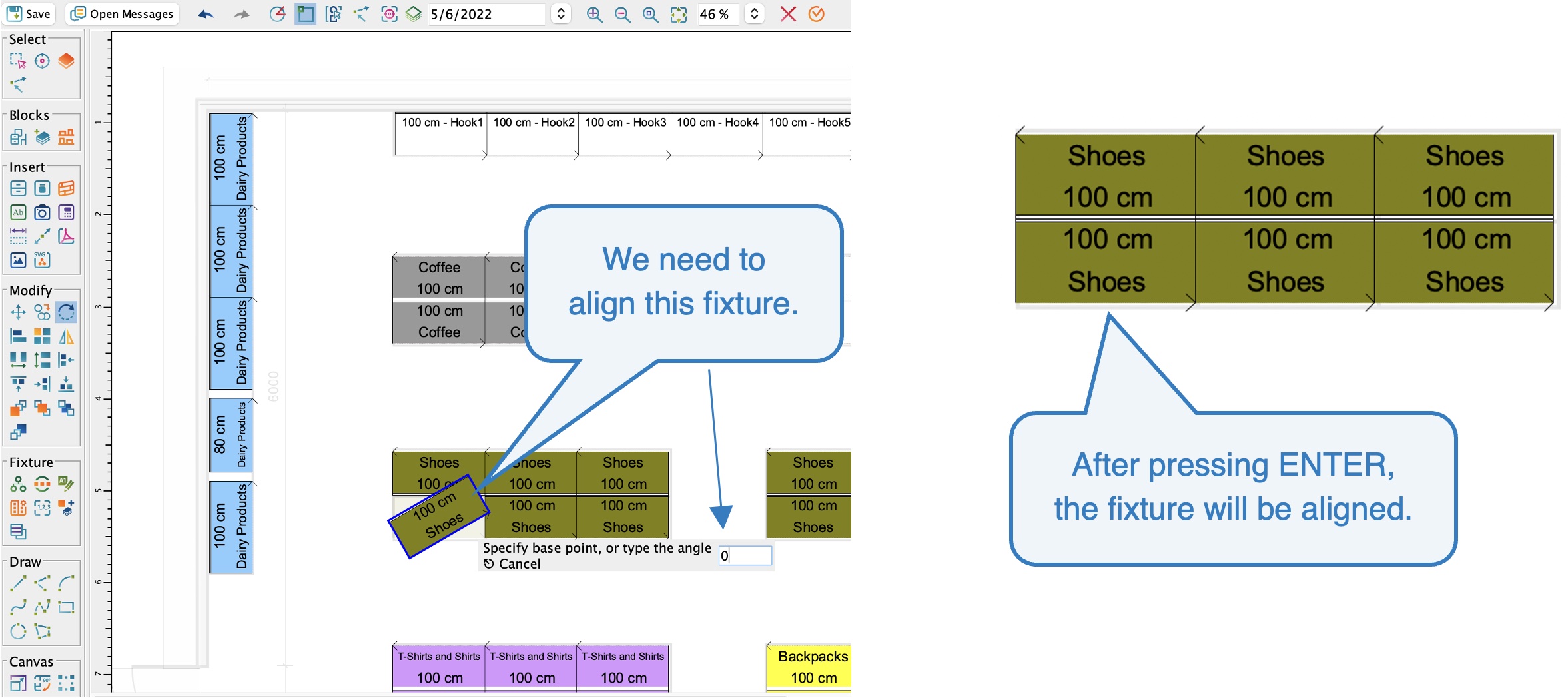
Task: Open the green layers icon in toolbar
Action: pos(414,14)
